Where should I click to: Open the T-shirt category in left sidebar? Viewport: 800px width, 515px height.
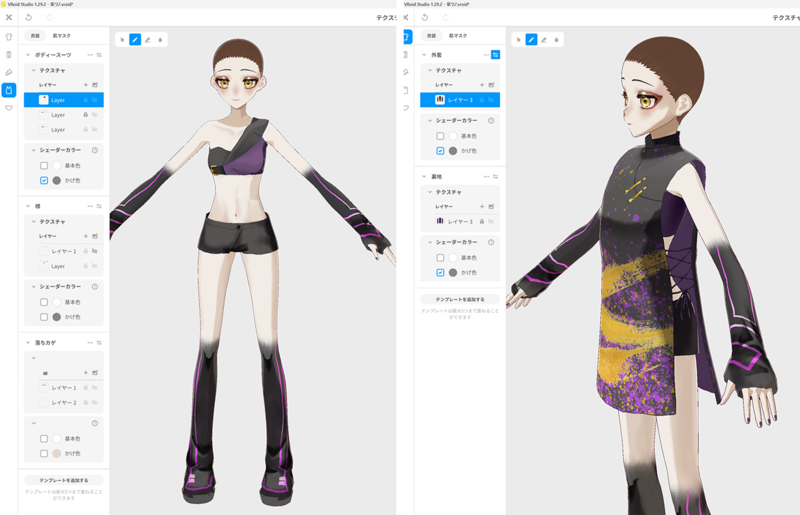tap(9, 37)
